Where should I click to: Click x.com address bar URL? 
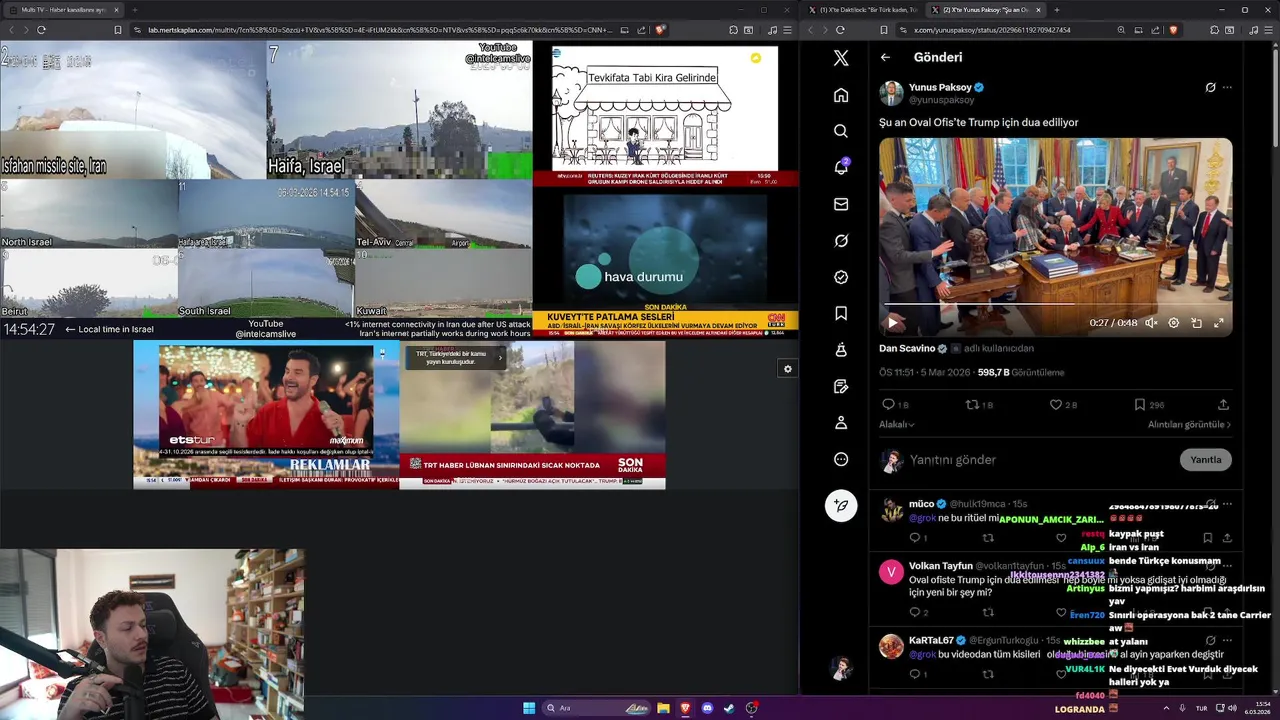(x=992, y=30)
